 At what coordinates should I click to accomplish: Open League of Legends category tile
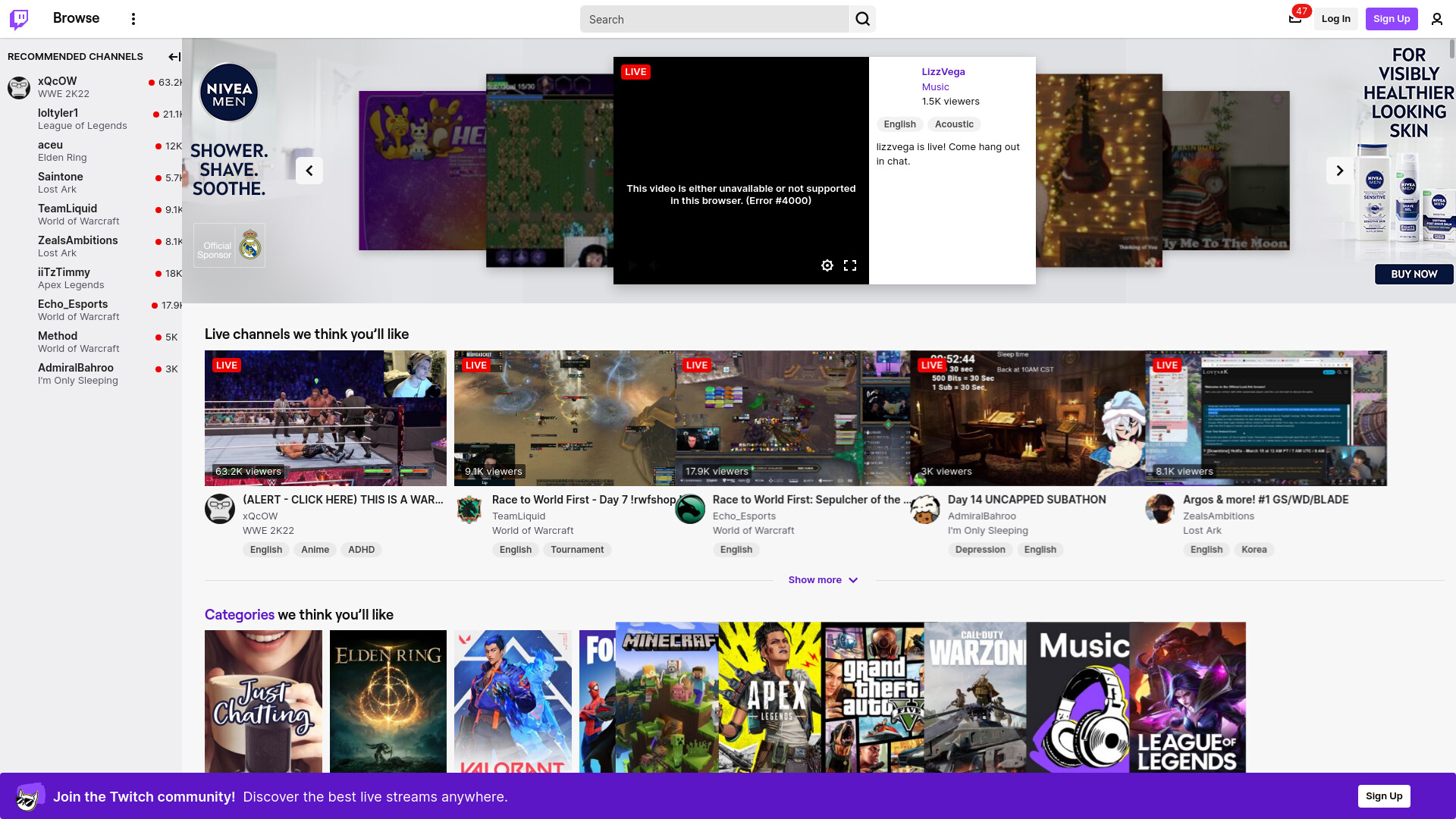point(1188,698)
